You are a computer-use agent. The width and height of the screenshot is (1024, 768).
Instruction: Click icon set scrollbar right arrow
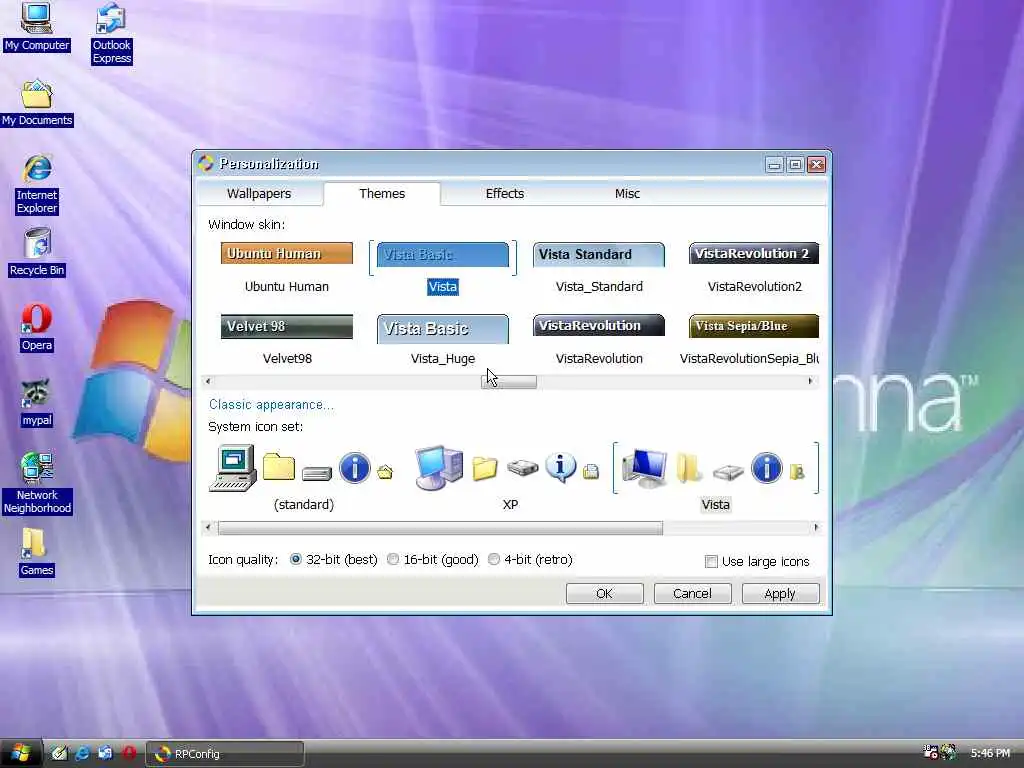815,527
